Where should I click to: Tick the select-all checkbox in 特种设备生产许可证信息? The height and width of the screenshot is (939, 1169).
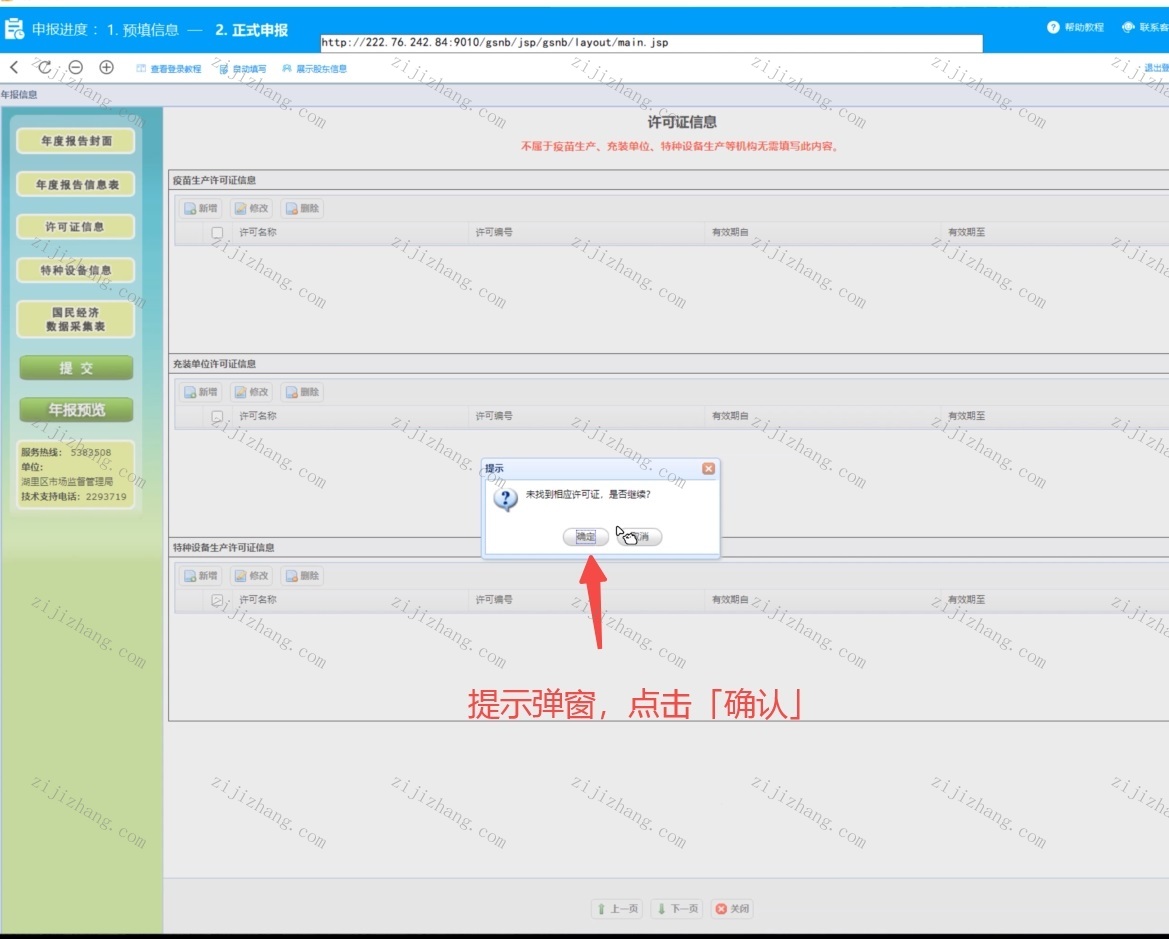(x=217, y=600)
